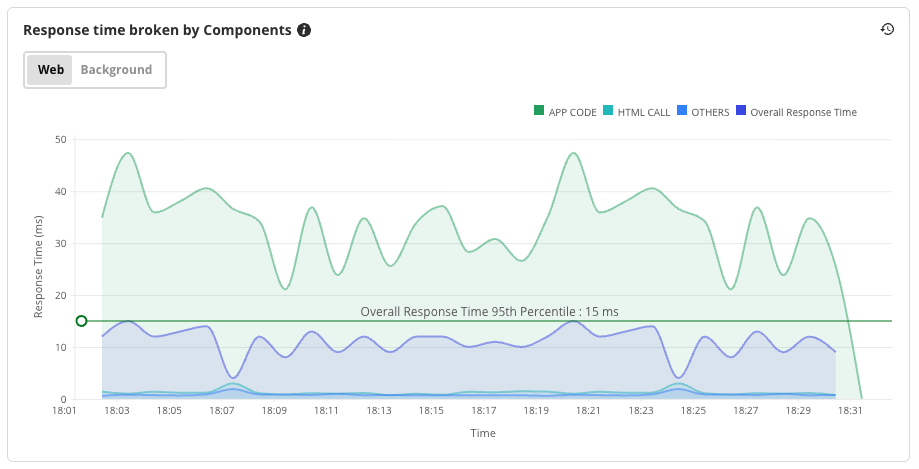
Task: Click the chart title text
Action: coord(157,30)
